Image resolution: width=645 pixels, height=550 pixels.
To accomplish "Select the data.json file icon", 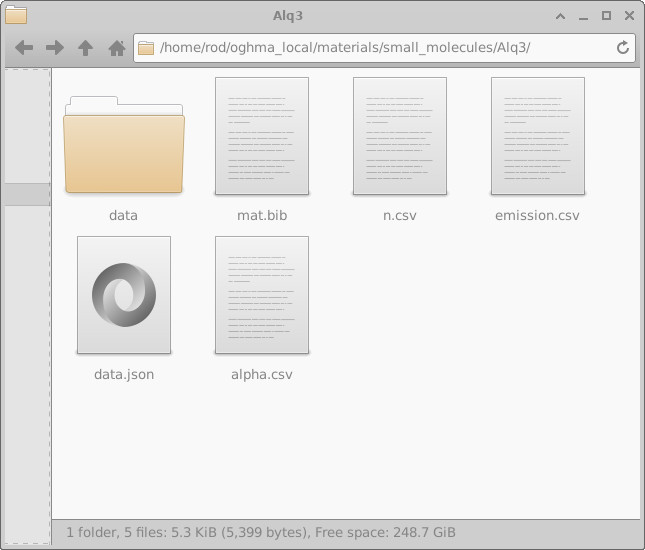I will coord(123,296).
